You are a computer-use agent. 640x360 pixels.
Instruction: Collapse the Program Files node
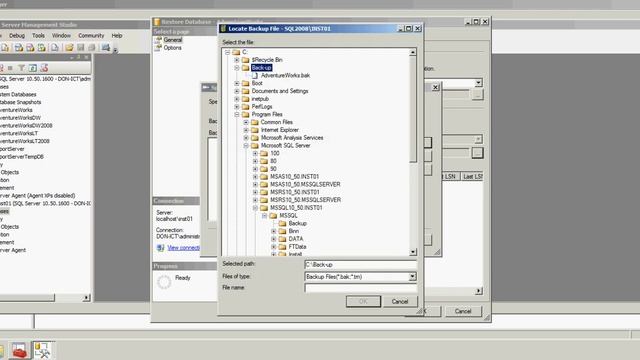point(237,114)
